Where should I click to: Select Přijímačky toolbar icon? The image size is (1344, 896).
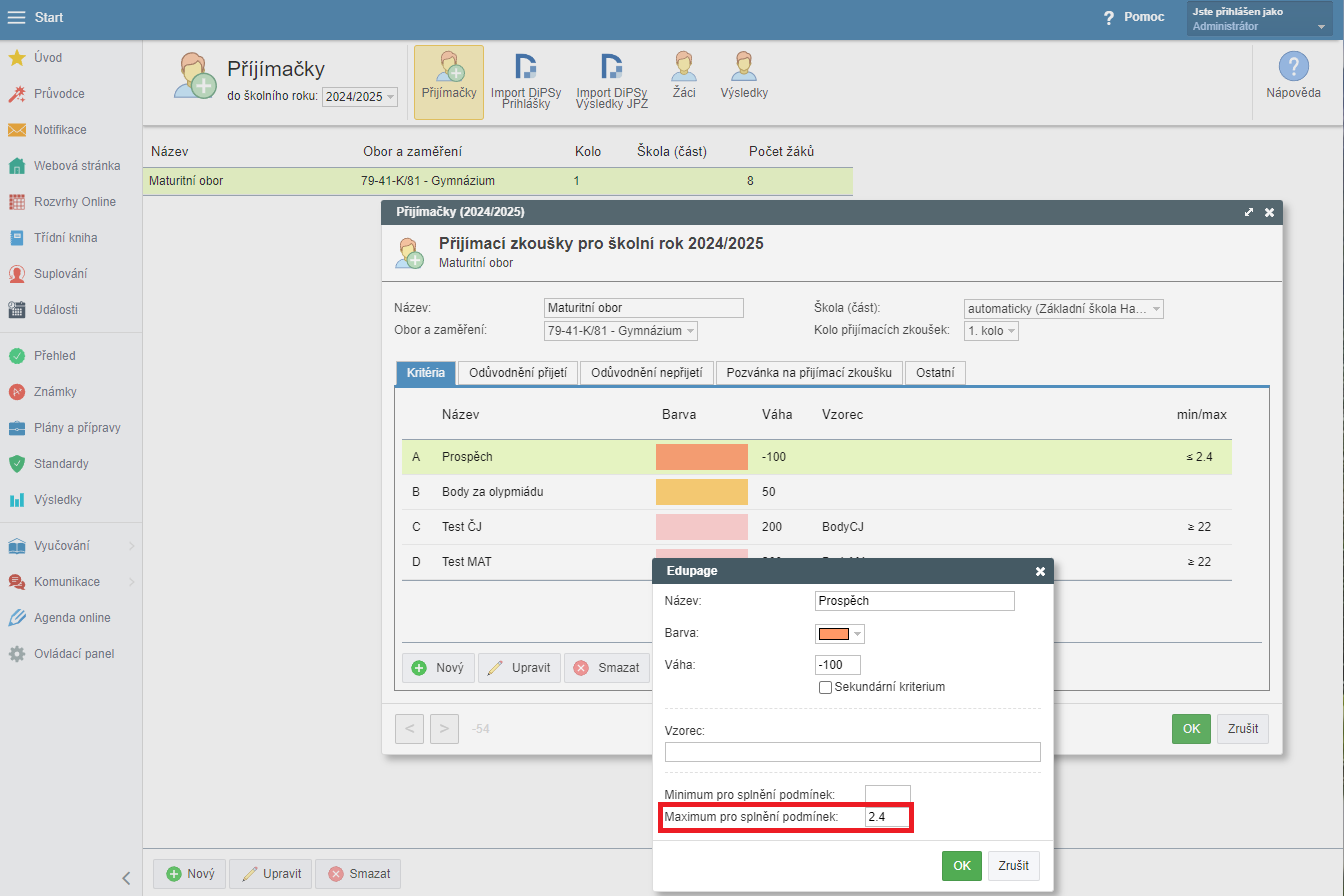[449, 82]
